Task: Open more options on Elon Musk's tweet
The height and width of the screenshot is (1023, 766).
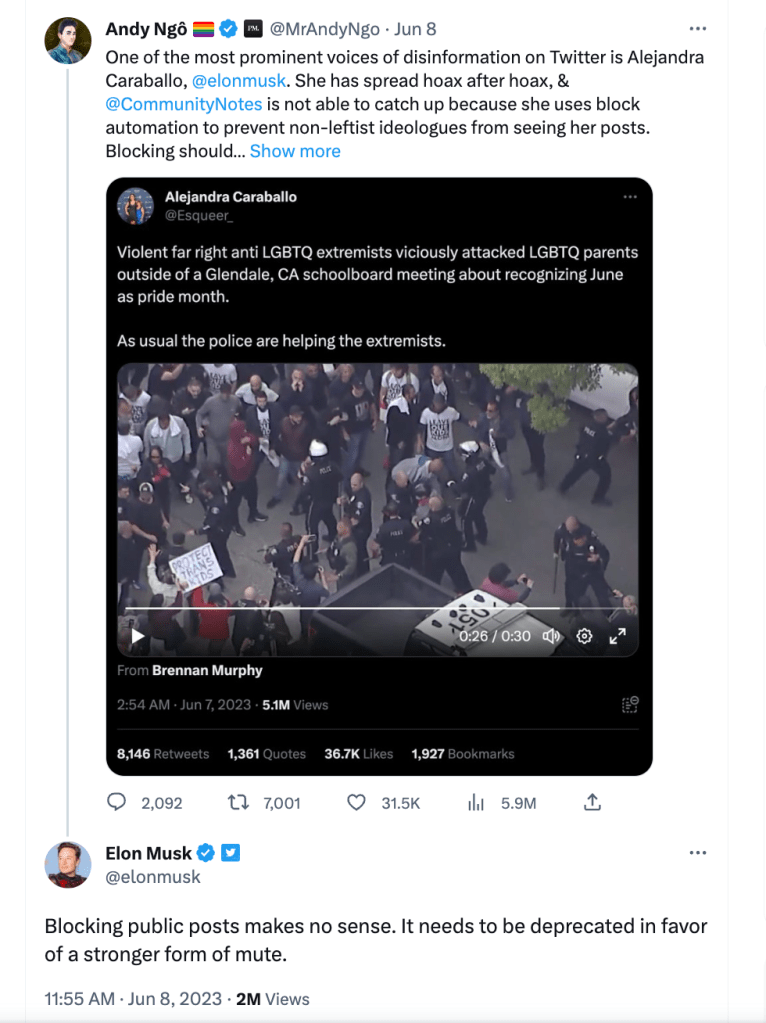Action: click(698, 853)
